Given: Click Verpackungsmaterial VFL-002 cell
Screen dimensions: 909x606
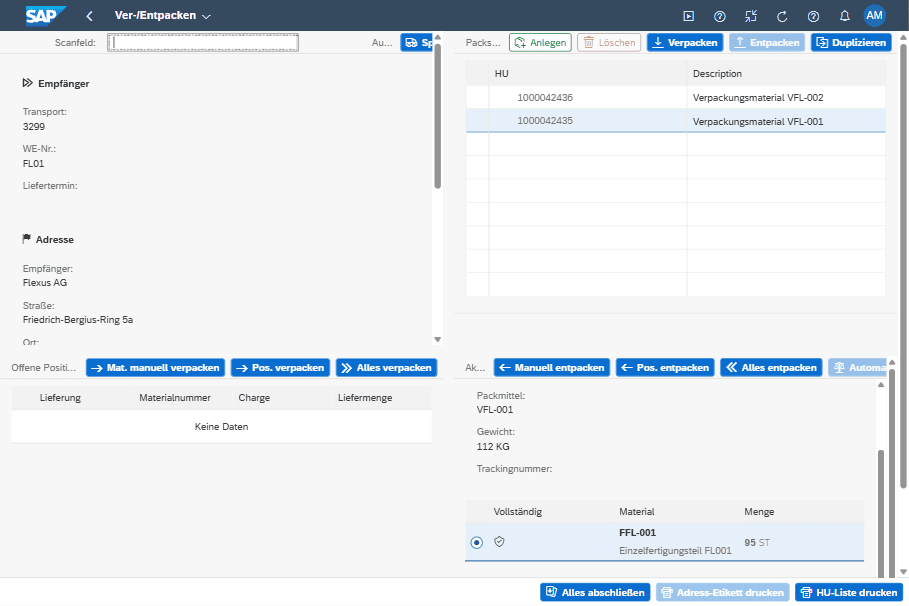Looking at the screenshot, I should point(758,97).
